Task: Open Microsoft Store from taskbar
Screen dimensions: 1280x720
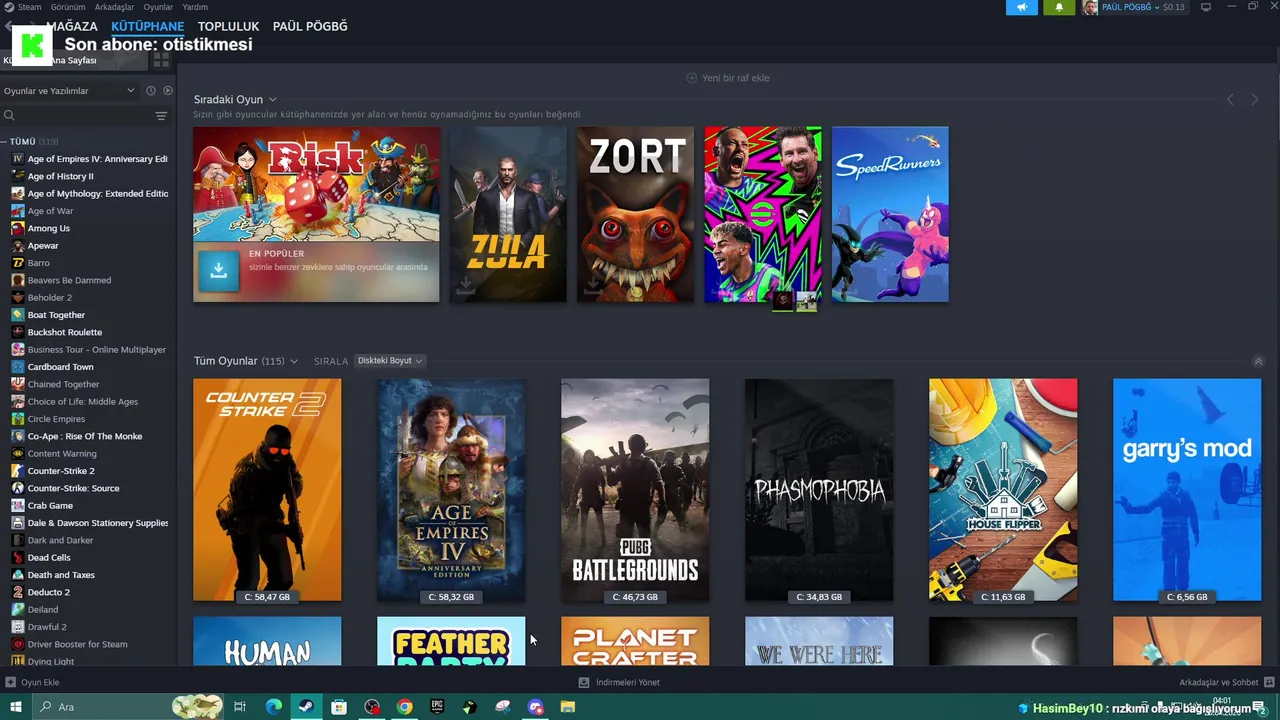Action: coord(339,707)
